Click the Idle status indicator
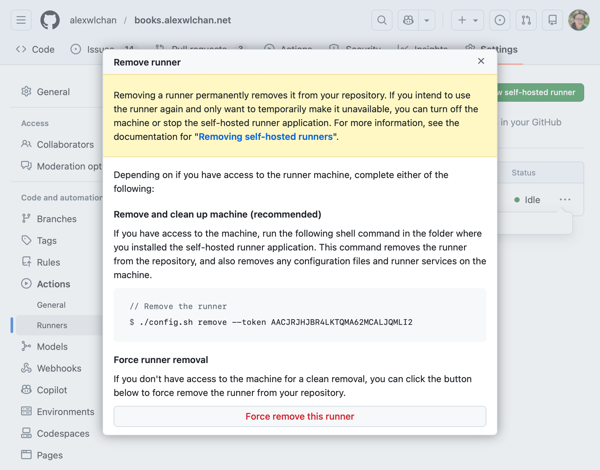This screenshot has height=470, width=600. point(527,200)
